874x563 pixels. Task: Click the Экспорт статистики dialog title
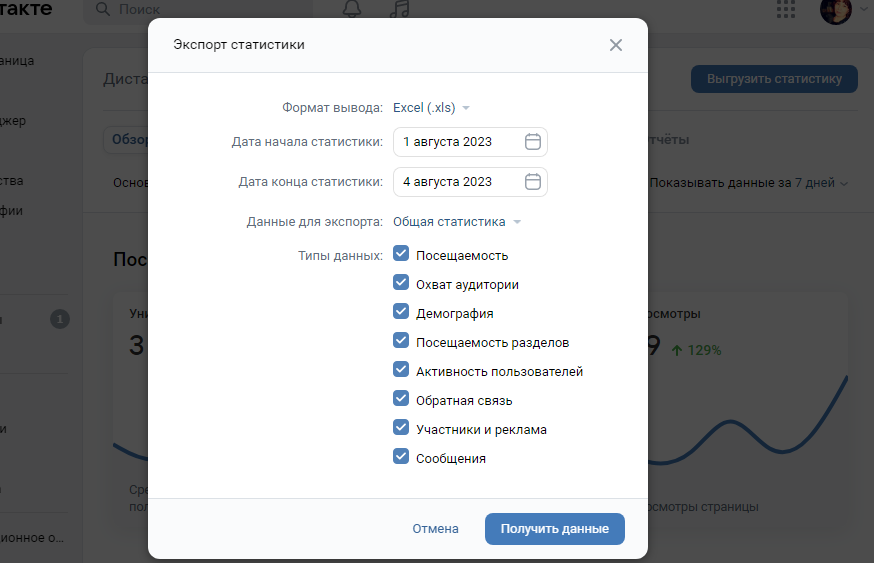click(239, 45)
